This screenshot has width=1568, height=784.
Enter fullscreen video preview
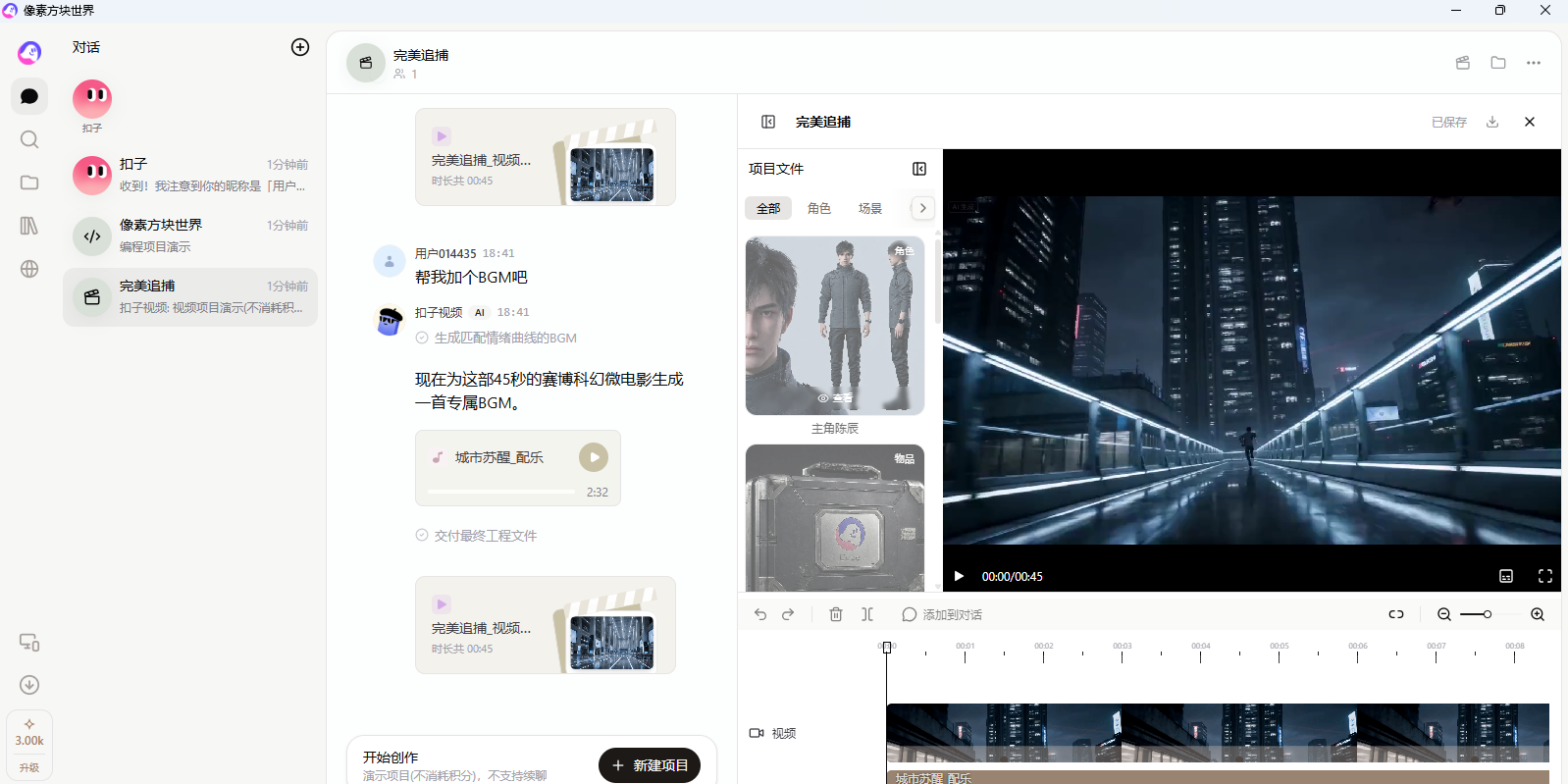(x=1545, y=576)
